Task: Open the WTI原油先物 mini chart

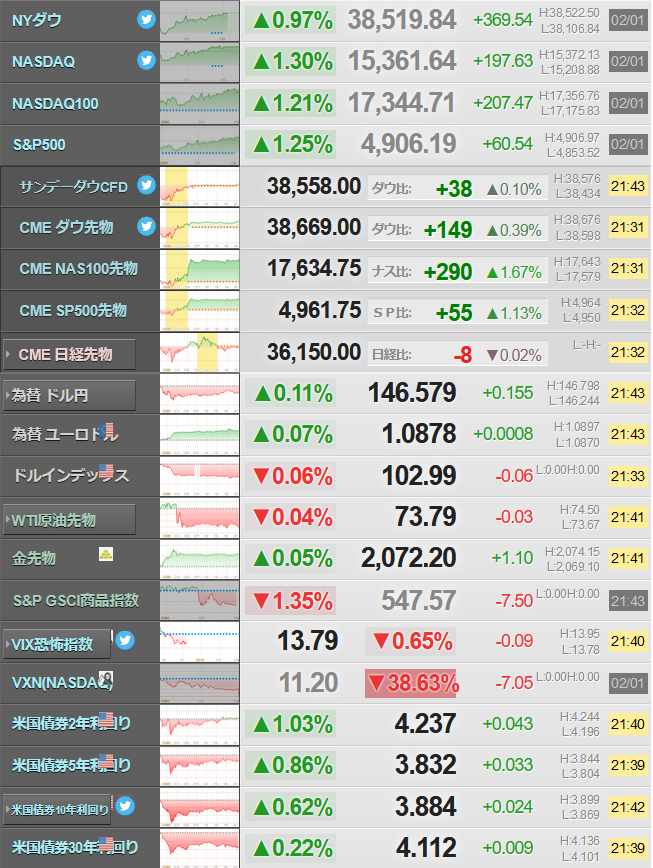Action: pyautogui.click(x=200, y=518)
